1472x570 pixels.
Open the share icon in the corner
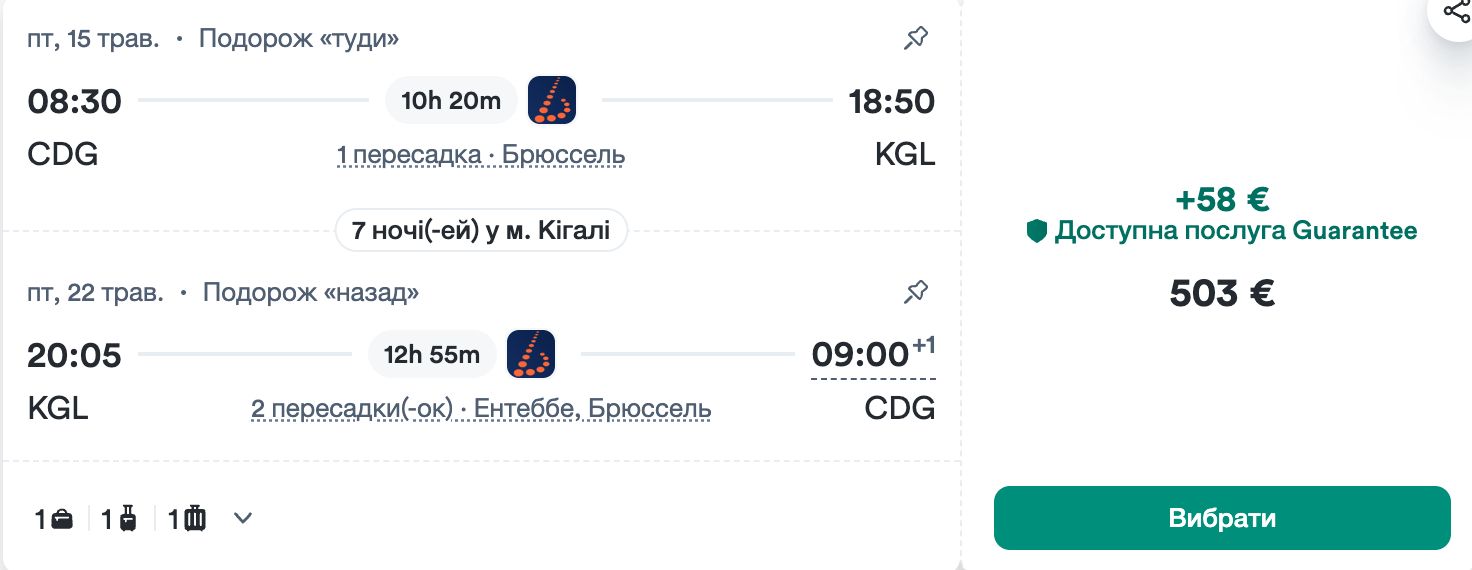click(x=1456, y=12)
